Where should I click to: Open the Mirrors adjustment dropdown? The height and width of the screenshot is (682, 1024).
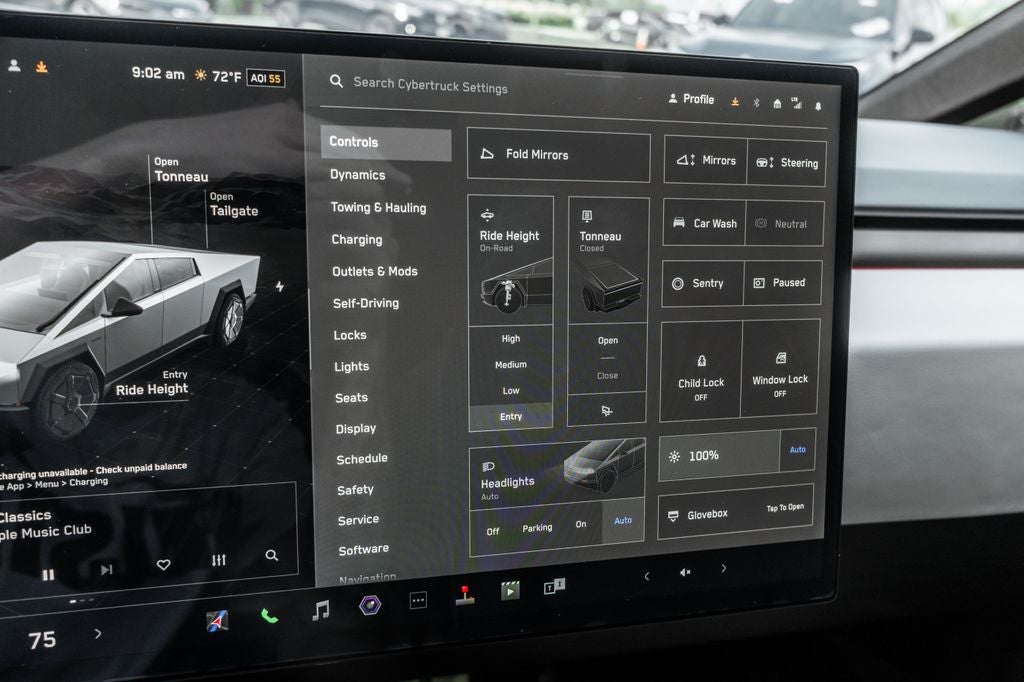click(704, 160)
